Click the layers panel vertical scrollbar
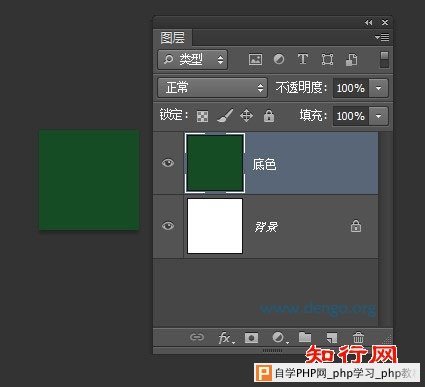The width and height of the screenshot is (425, 387). [x=386, y=229]
